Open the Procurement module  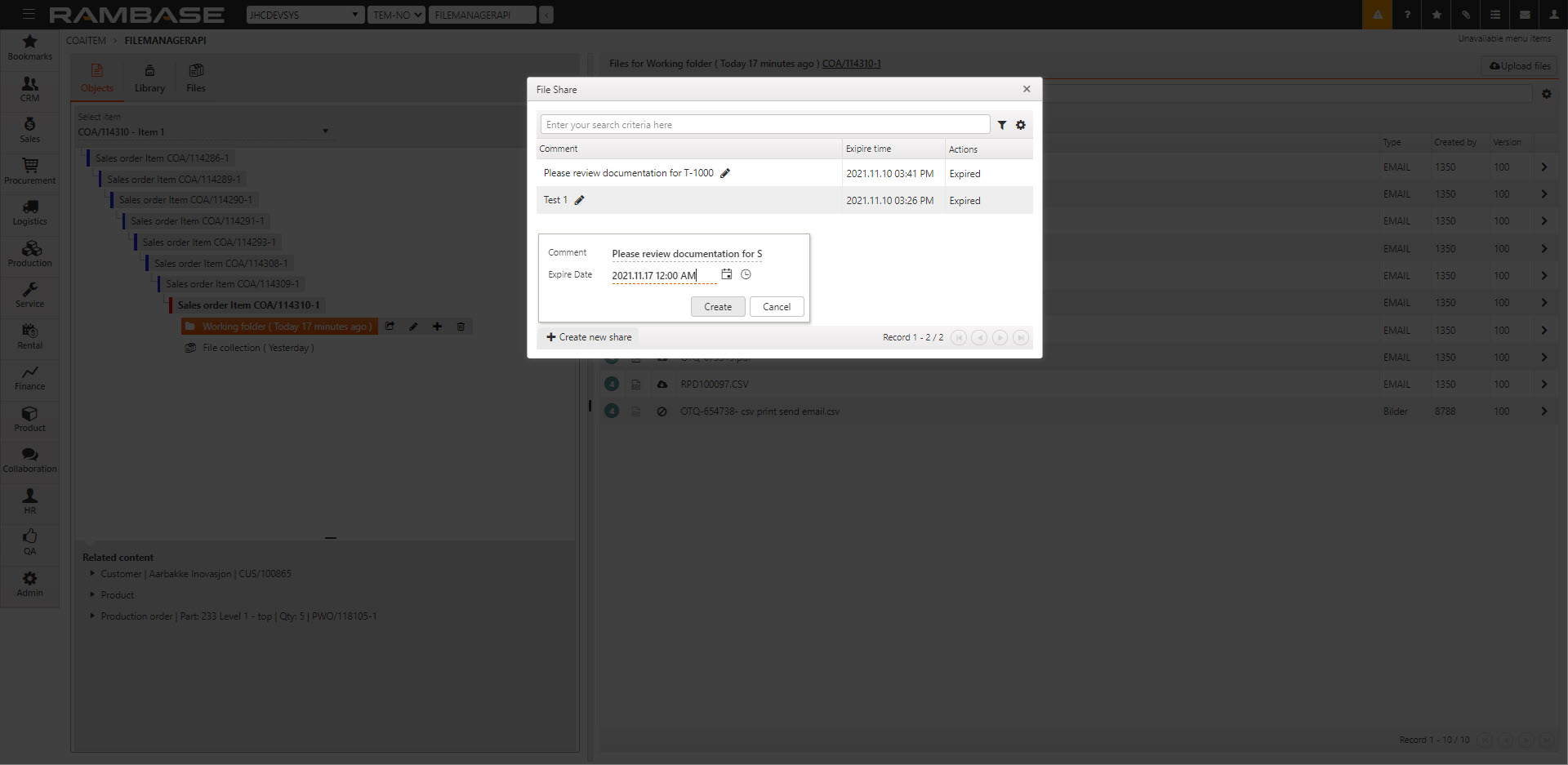tap(29, 171)
